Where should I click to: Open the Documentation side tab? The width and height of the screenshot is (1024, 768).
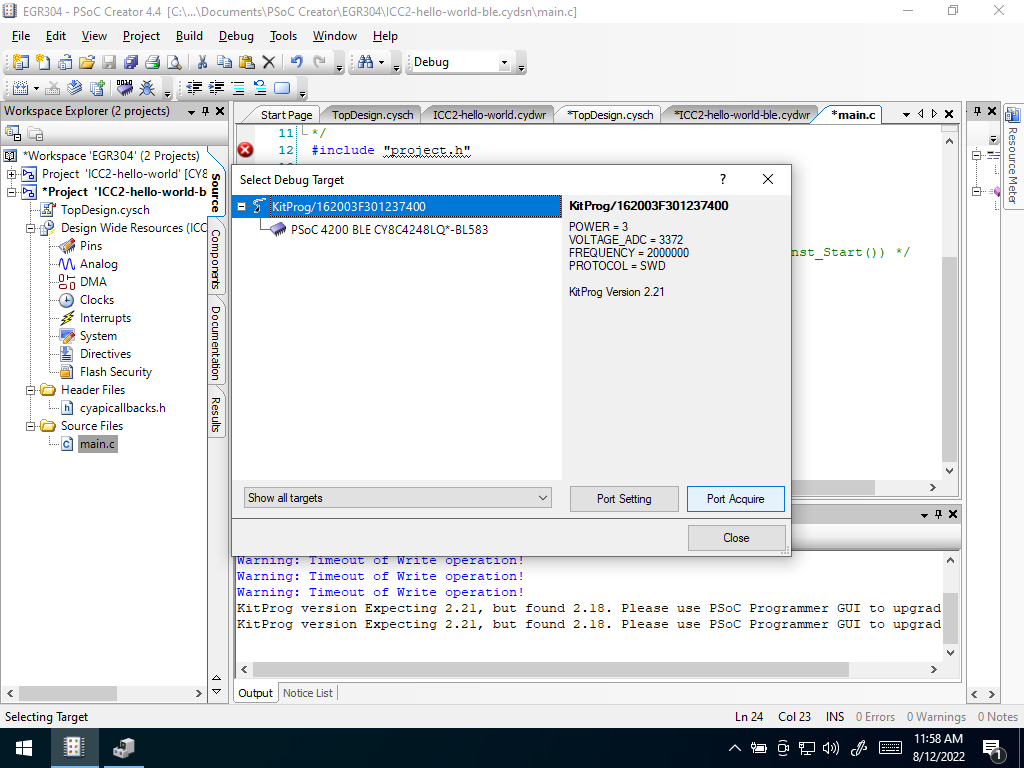click(x=216, y=343)
